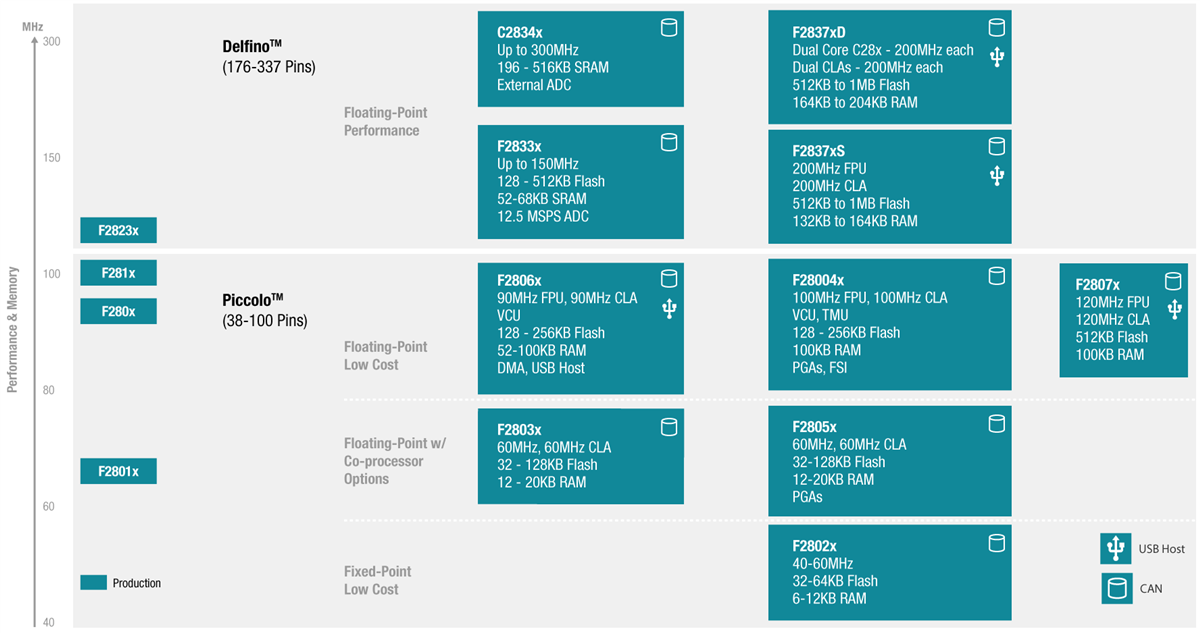Click the CAN icon in the F2837xS box
This screenshot has height=633, width=1200.
pos(996,147)
